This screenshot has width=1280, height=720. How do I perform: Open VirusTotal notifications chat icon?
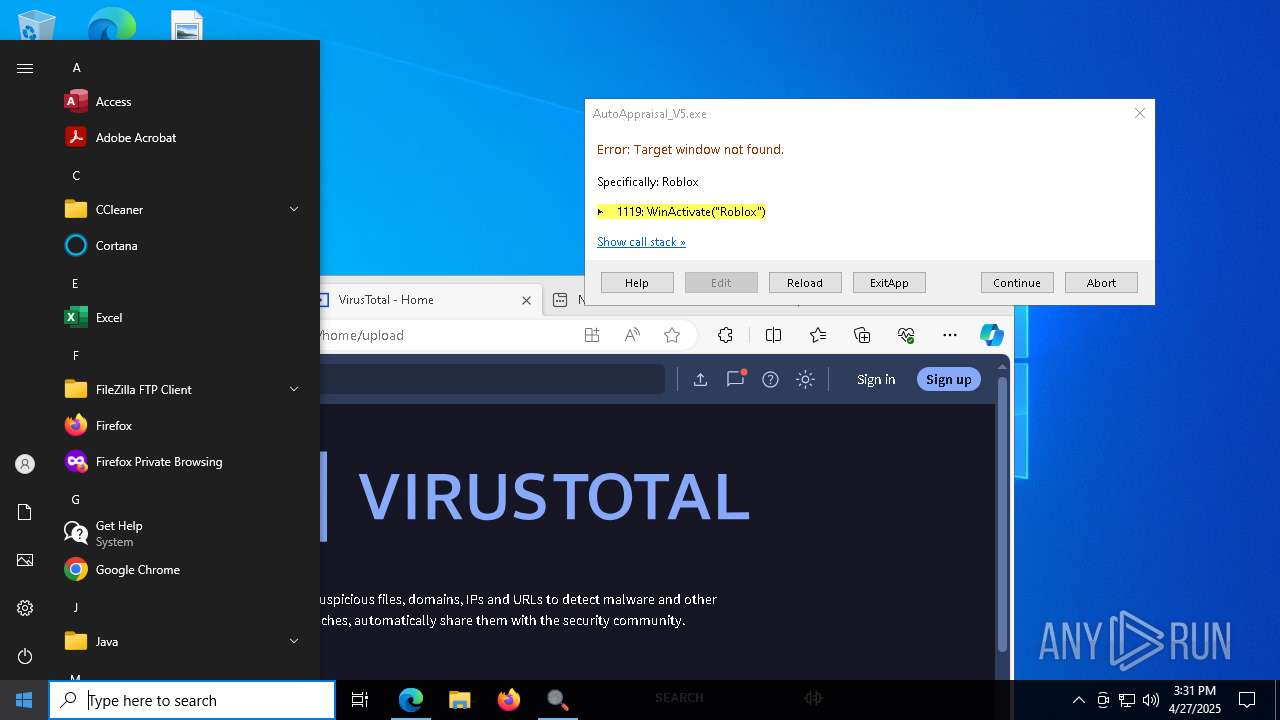pyautogui.click(x=736, y=378)
